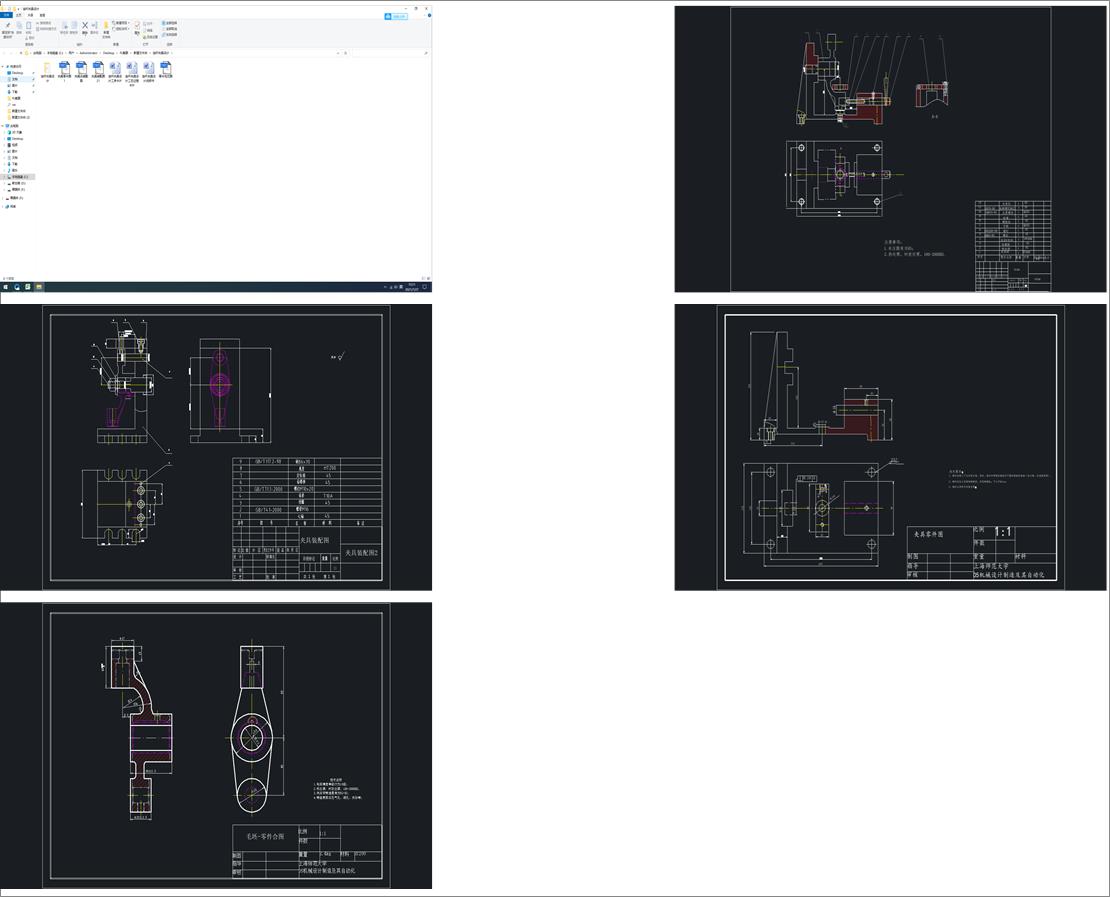Click the File Explorer icon on the taskbar
Image resolution: width=1110 pixels, height=897 pixels.
(x=39, y=287)
